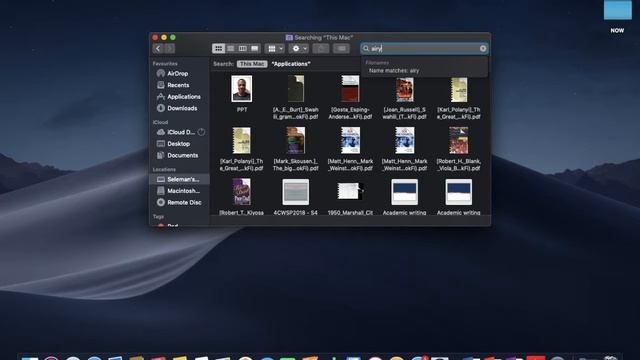Click the Edit Tags toolbar button
The width and height of the screenshot is (640, 360).
[342, 49]
